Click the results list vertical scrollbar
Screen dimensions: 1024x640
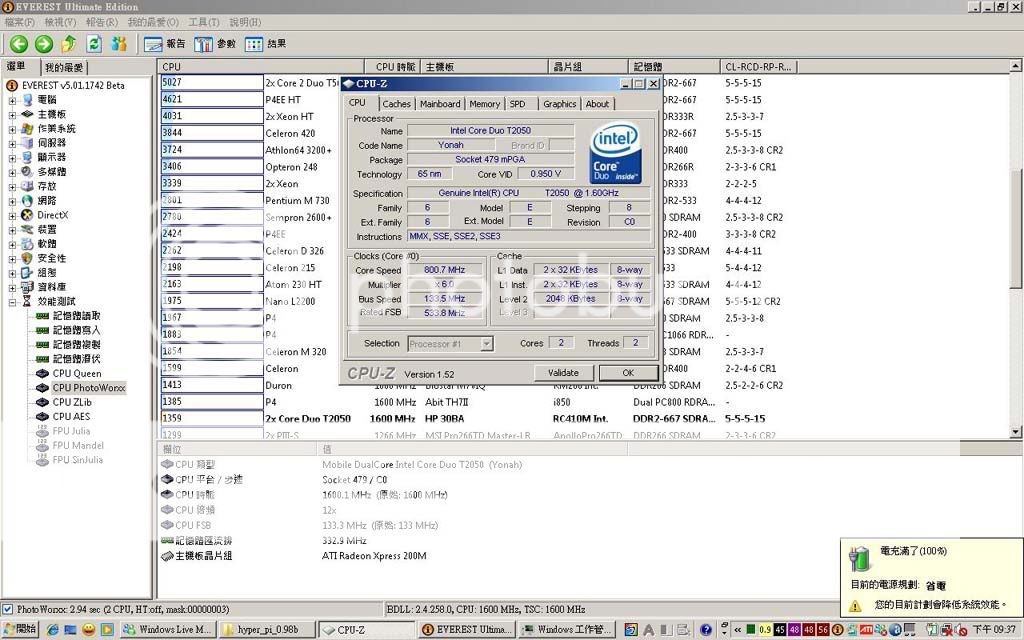pos(1016,248)
